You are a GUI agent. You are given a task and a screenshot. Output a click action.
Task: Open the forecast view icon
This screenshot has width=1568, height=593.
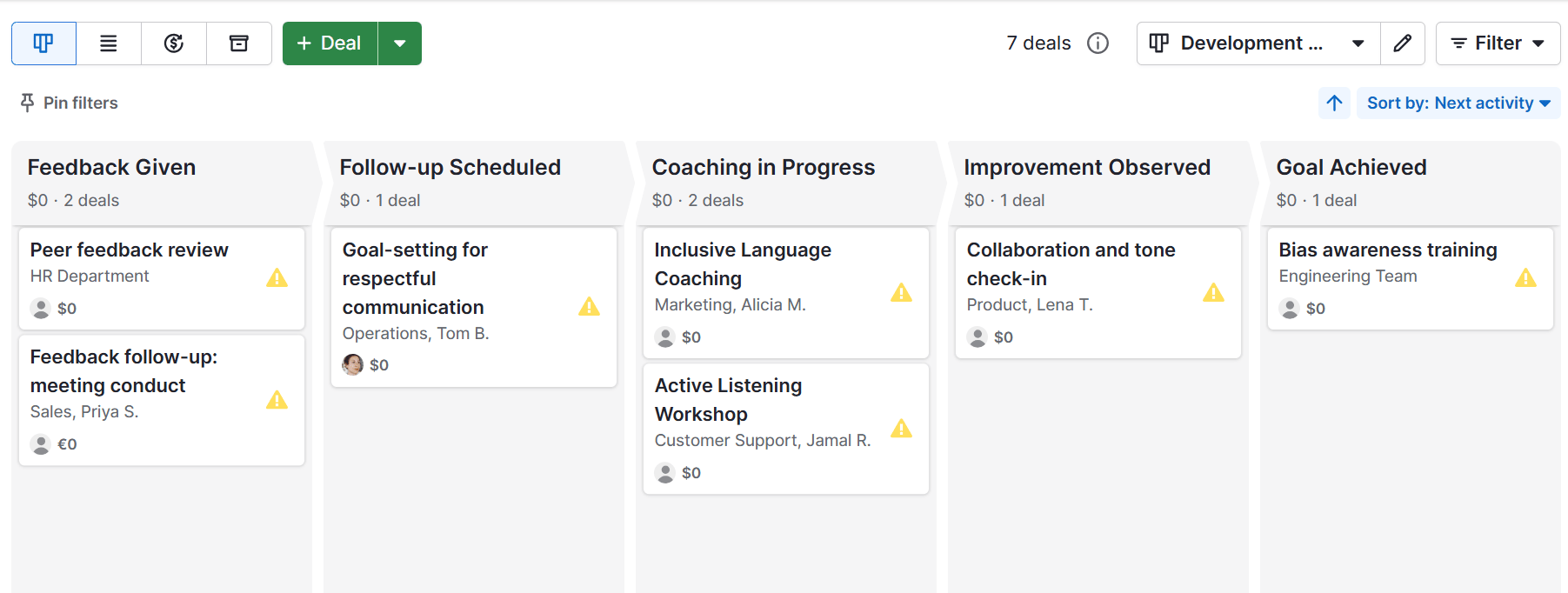click(174, 43)
